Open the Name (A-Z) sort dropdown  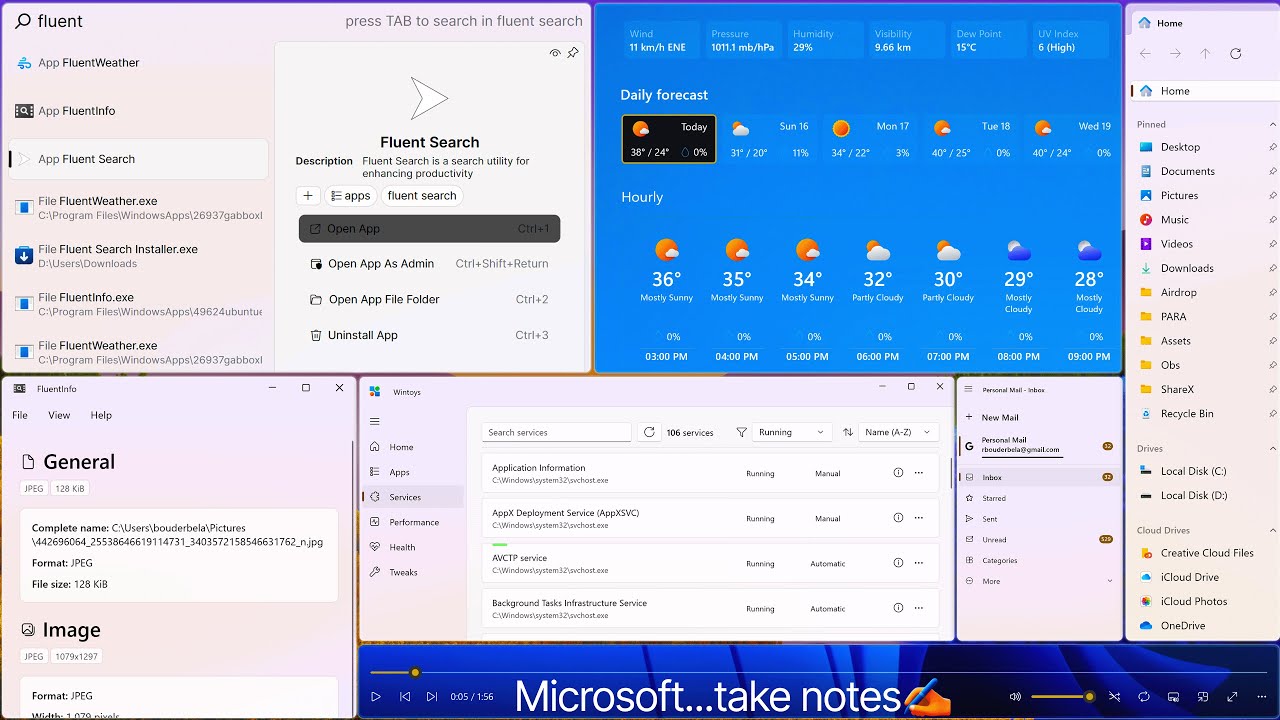point(898,432)
